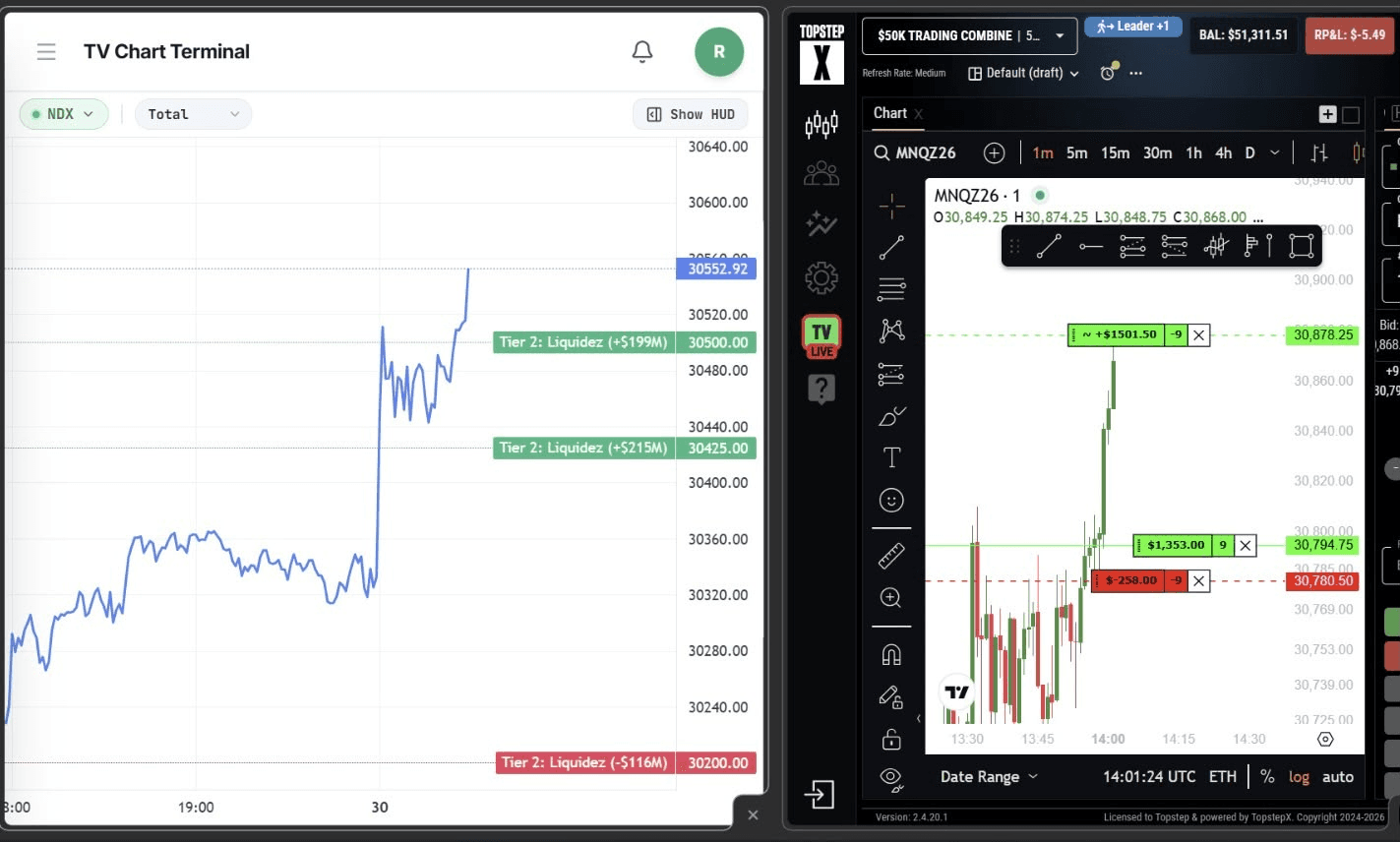Toggle magnet mode
1400x842 pixels.
coord(891,655)
